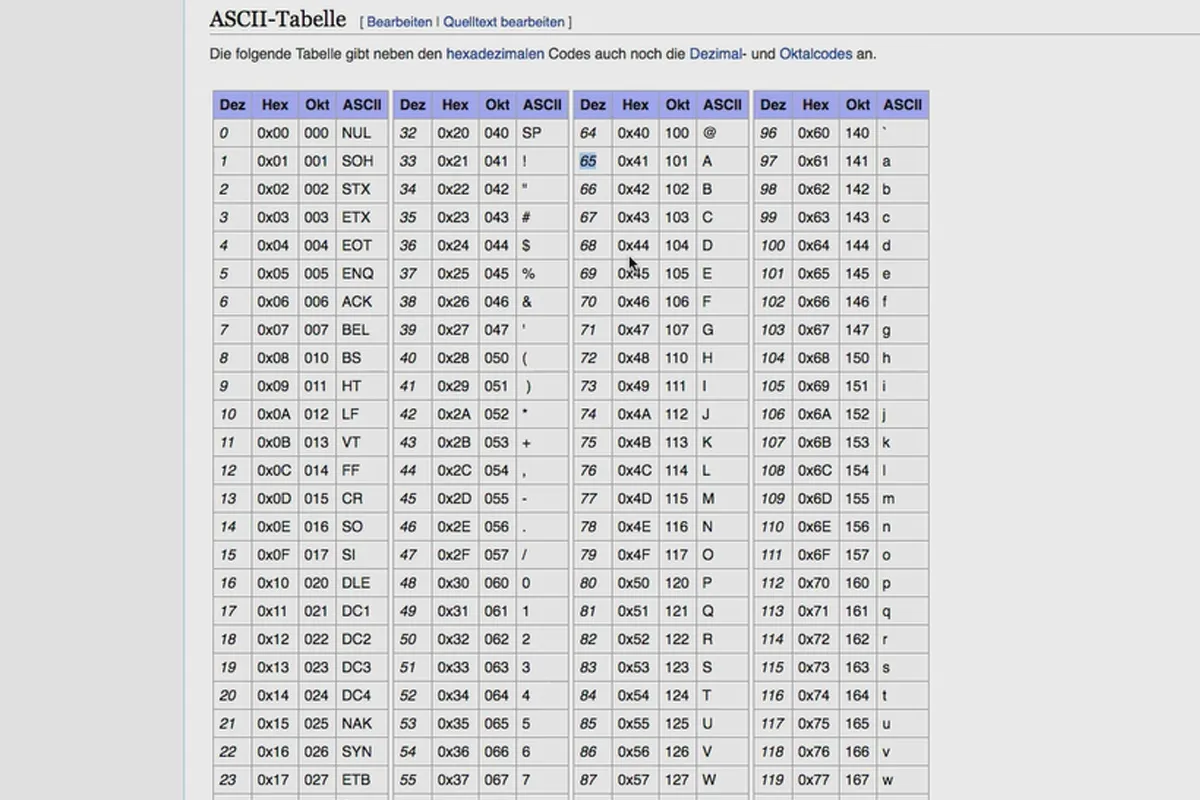1200x800 pixels.
Task: Click the ENQ ASCII cell
Action: [362, 273]
